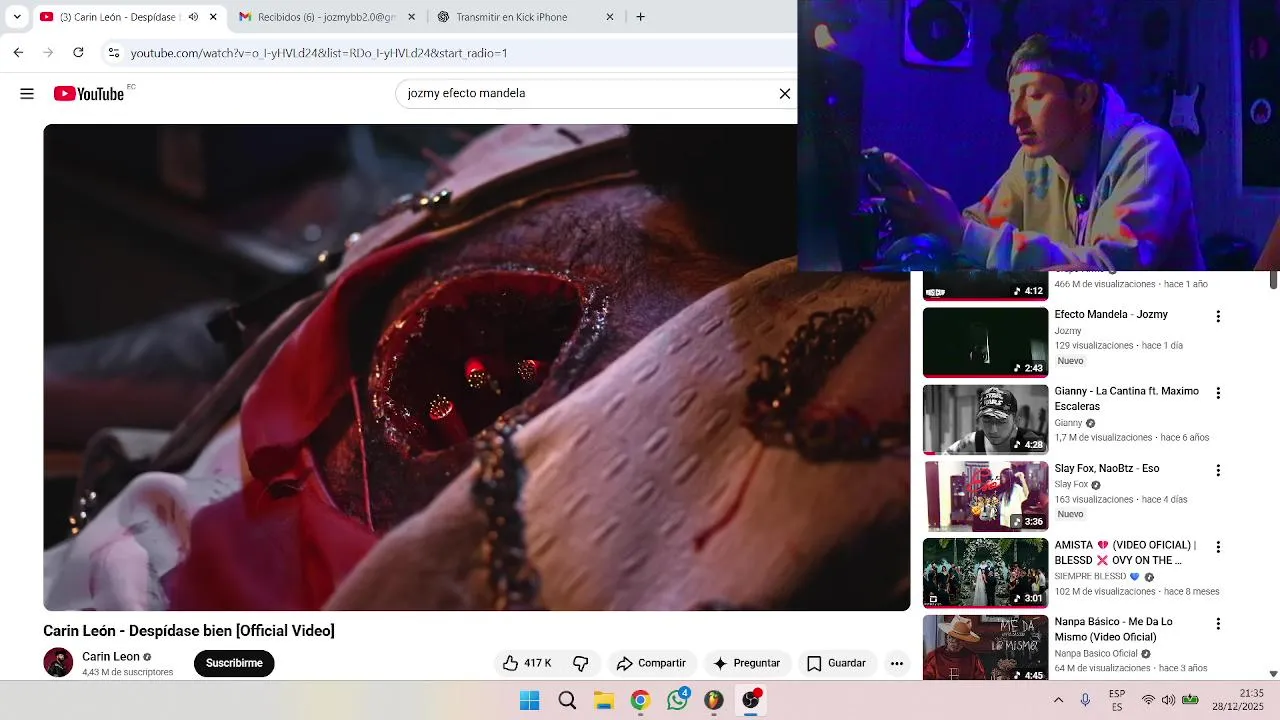Image resolution: width=1280 pixels, height=720 pixels.
Task: Open Carin Leon channel avatar
Action: click(58, 662)
